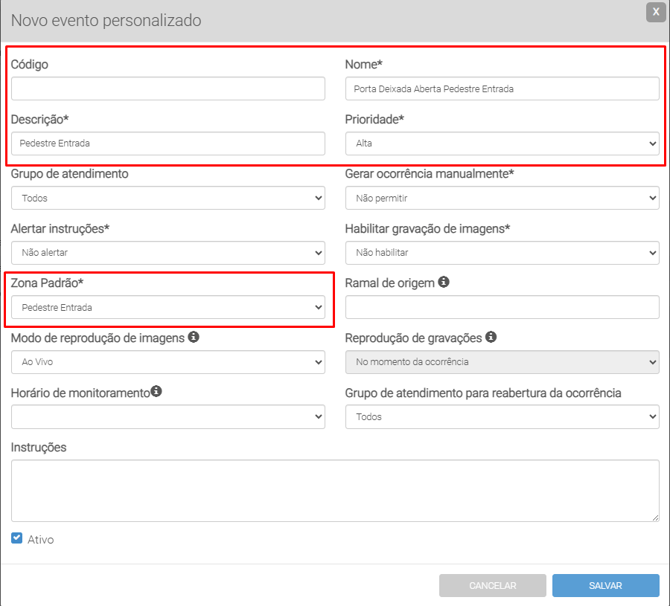Click info icon beside Modo de reprodução de imagens
Screen dimensions: 670x606
194,338
